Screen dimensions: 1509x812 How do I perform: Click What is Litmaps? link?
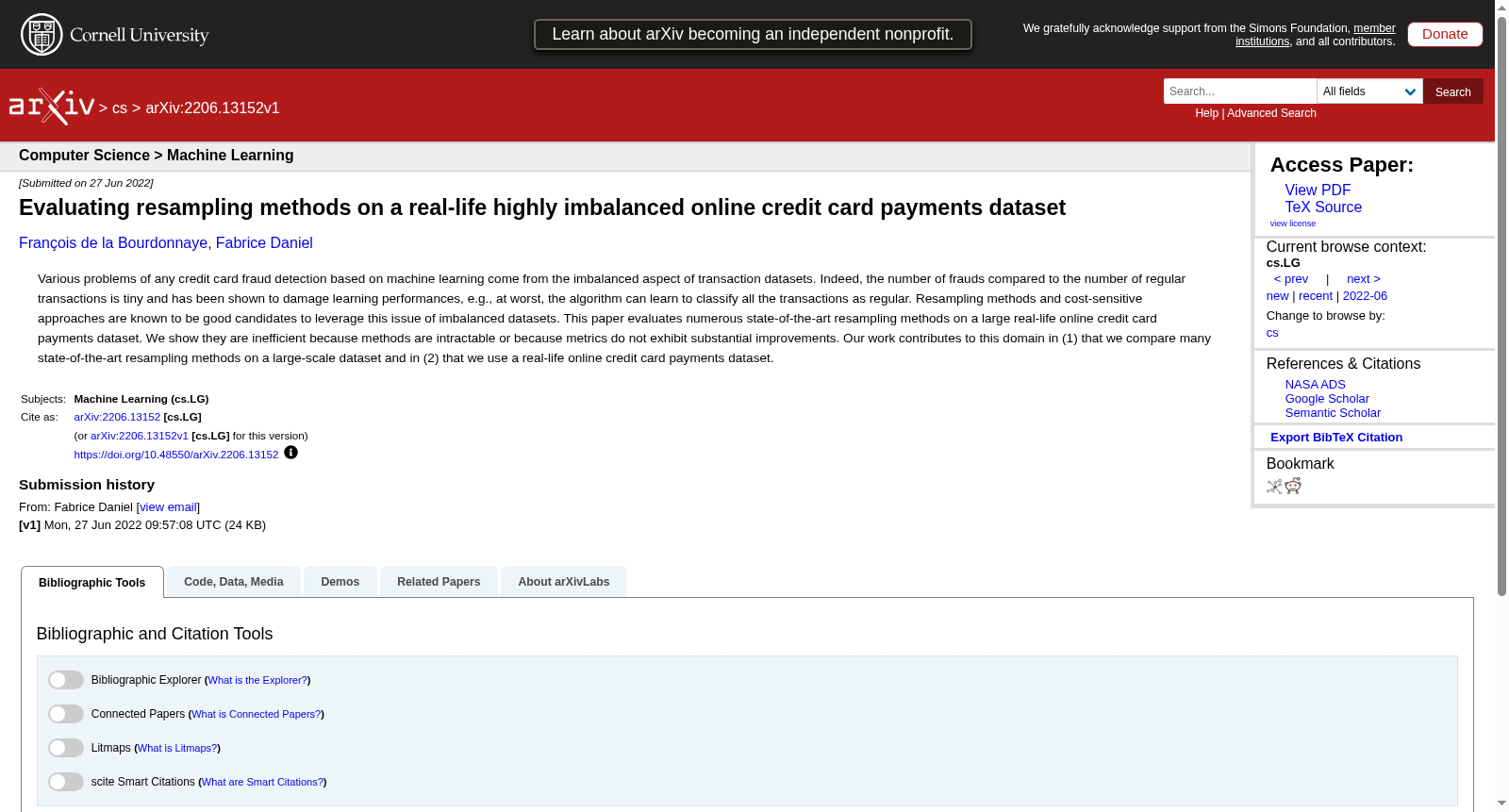(177, 748)
